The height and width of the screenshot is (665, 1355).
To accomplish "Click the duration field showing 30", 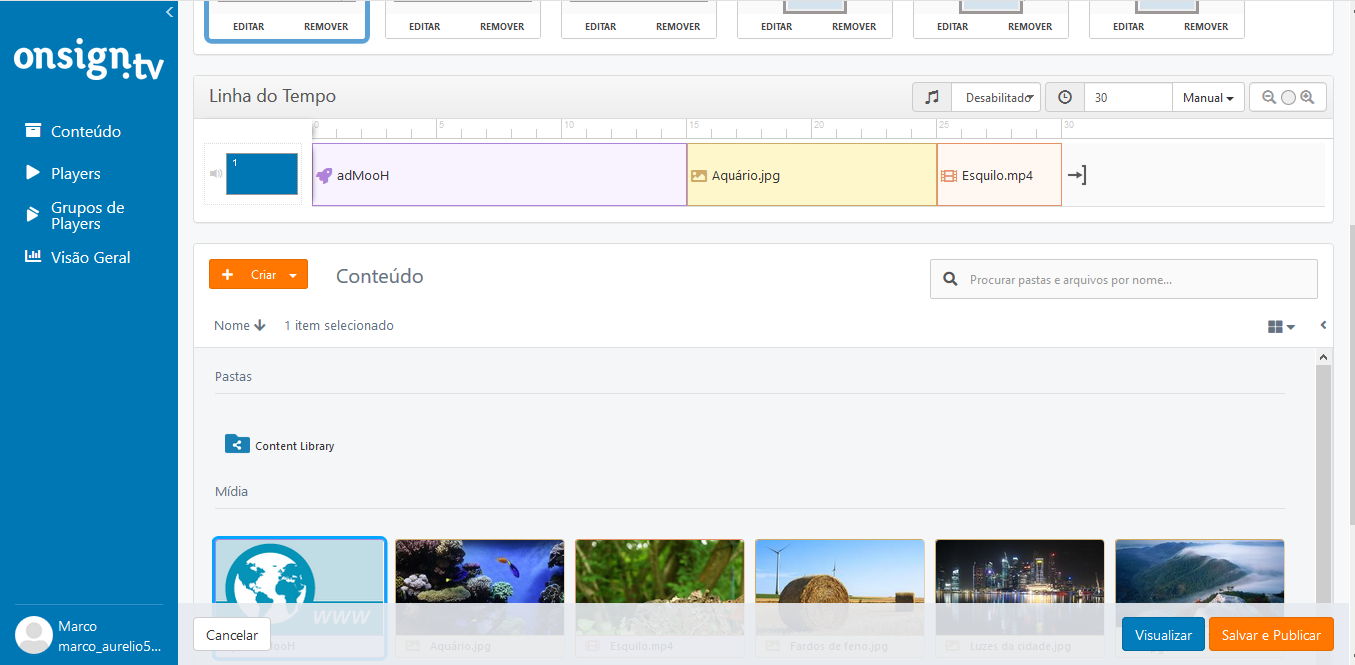I will click(x=1128, y=97).
